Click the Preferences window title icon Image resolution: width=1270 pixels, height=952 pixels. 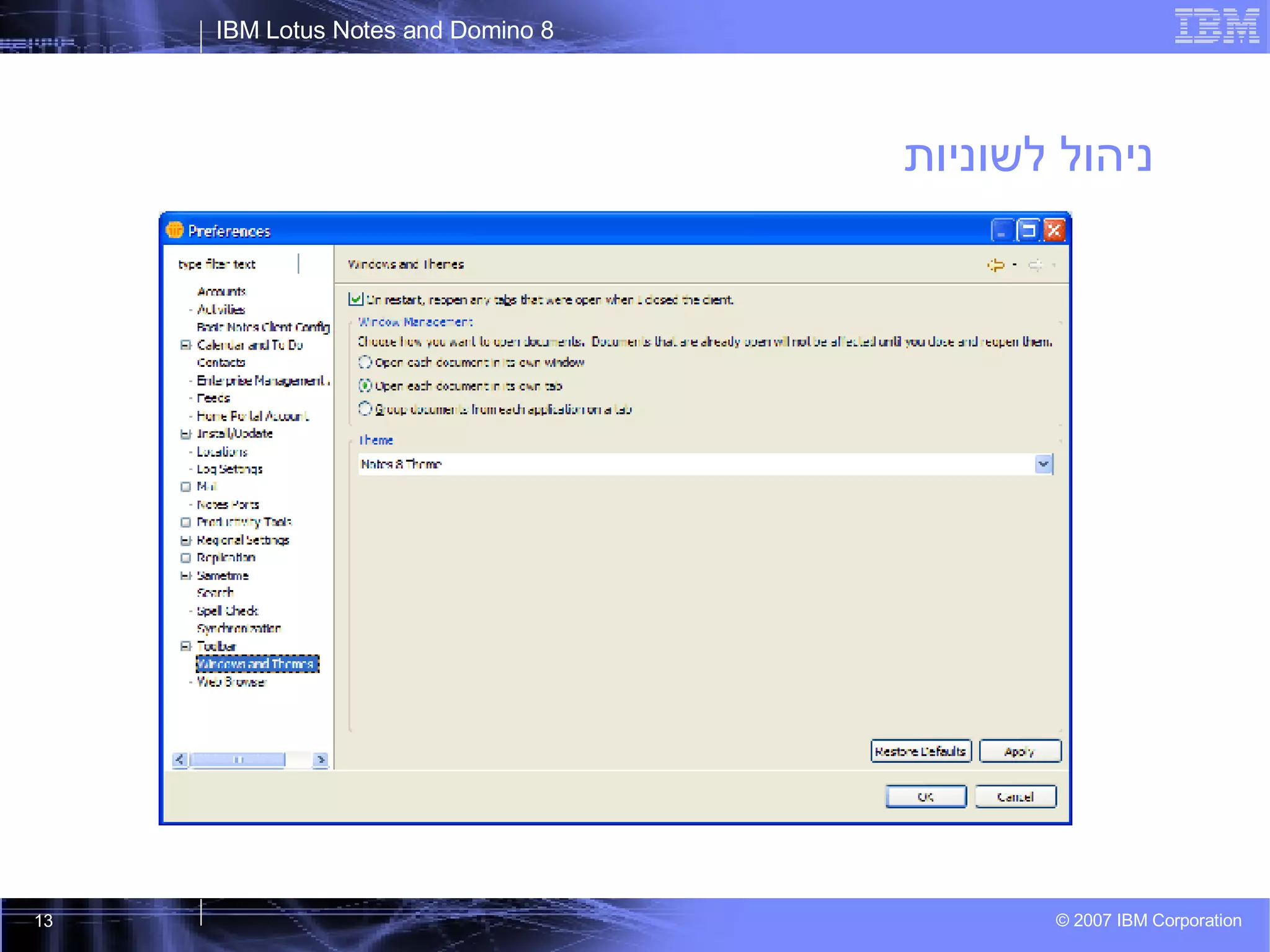(x=175, y=230)
